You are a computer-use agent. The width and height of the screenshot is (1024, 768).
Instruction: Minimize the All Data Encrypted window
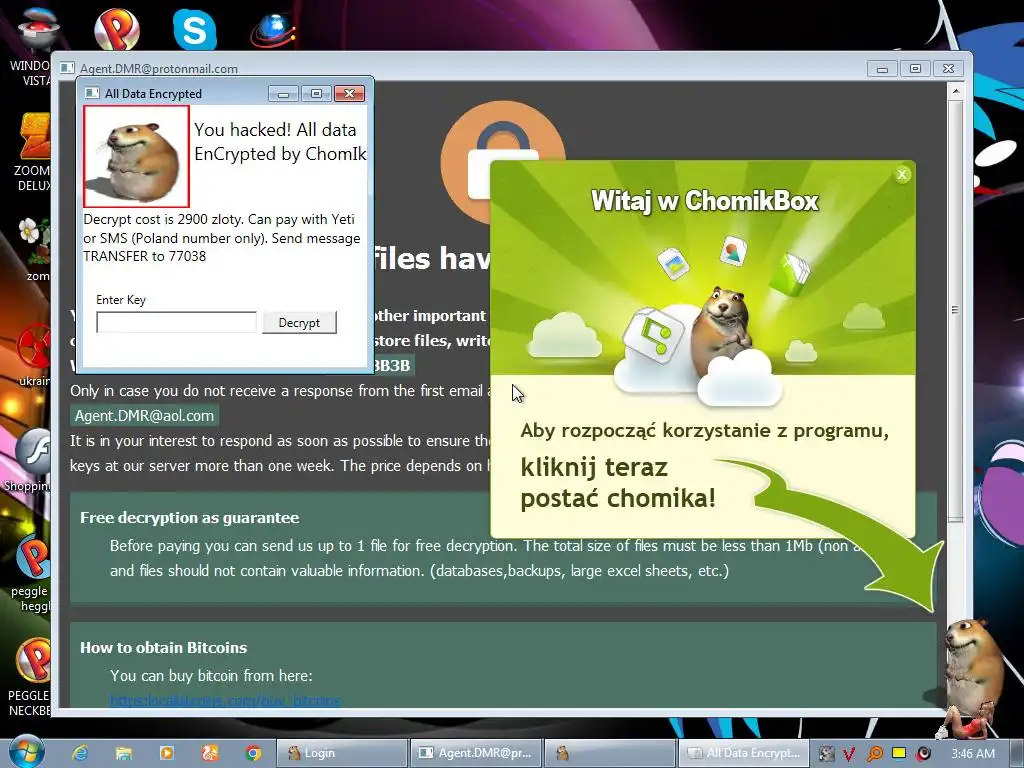(283, 94)
